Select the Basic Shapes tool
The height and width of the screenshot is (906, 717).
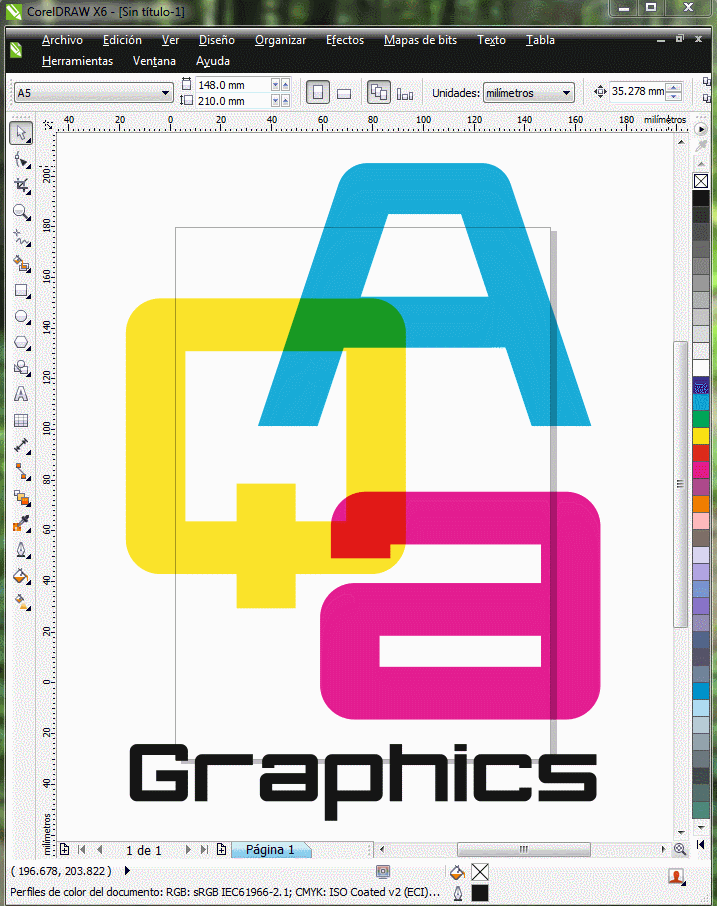21,368
